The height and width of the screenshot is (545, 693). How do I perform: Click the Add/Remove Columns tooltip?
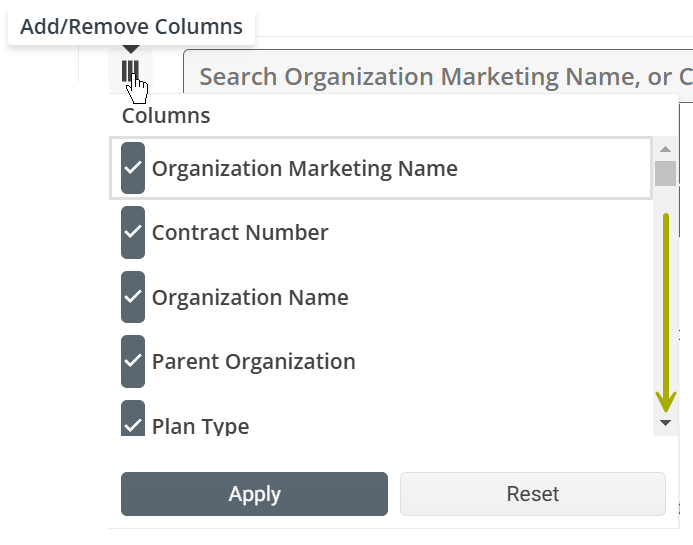pos(131,27)
